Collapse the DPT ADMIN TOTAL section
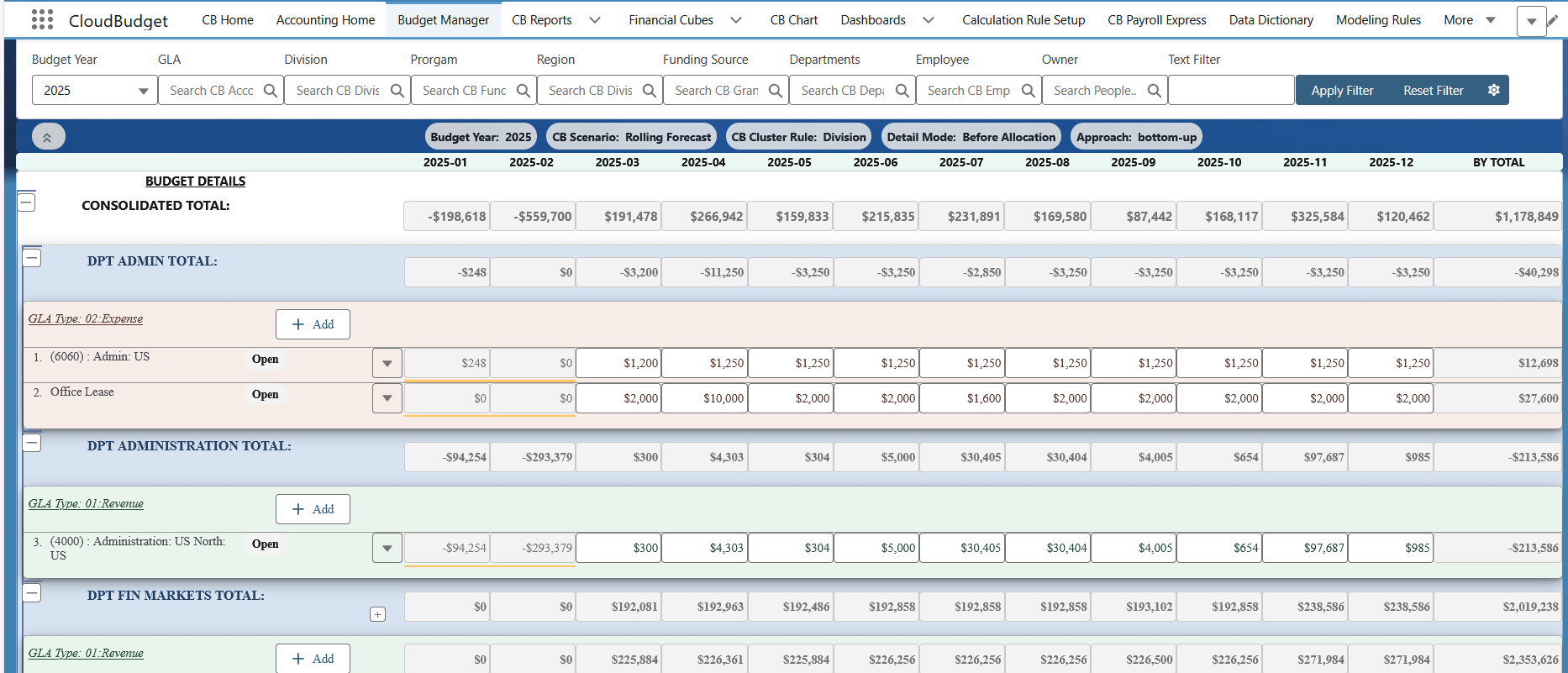Viewport: 1568px width, 673px height. pyautogui.click(x=32, y=258)
